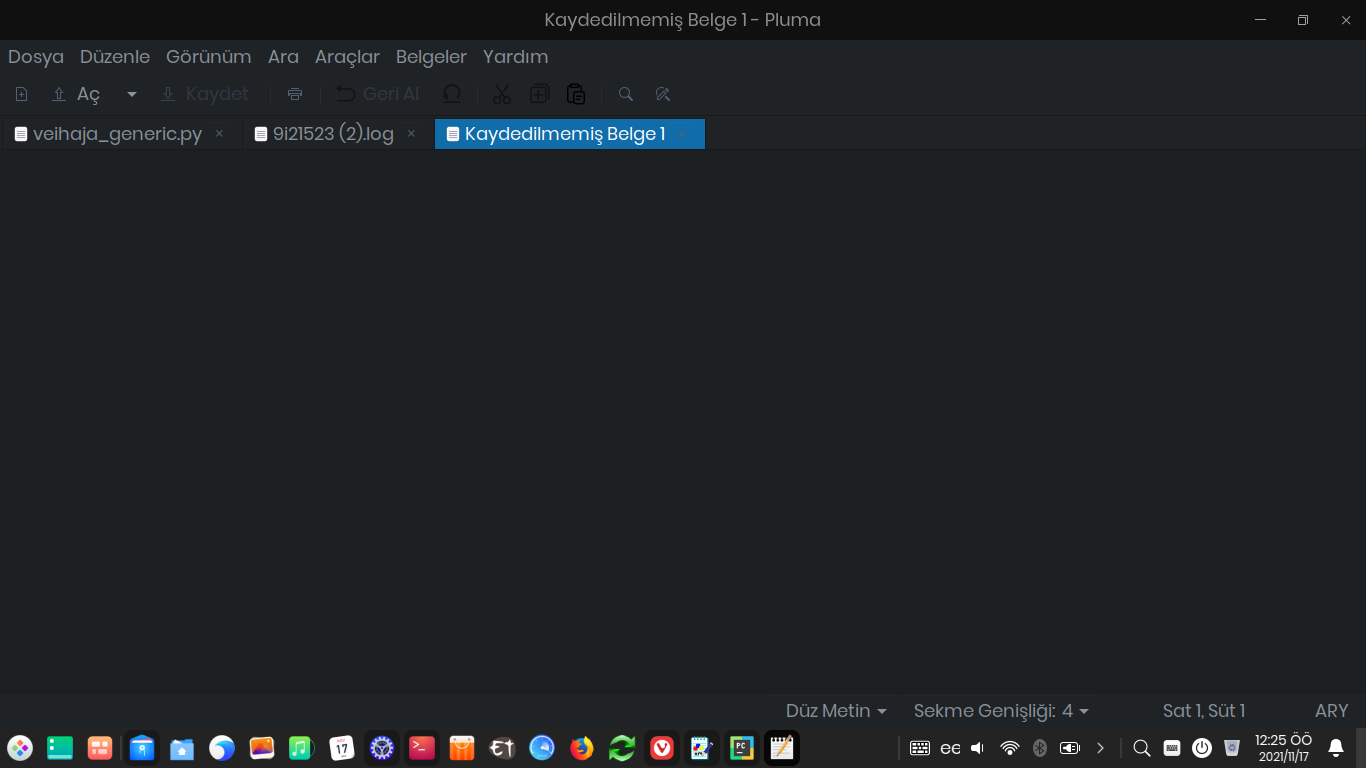The image size is (1366, 768).
Task: Open the taskbar search magnifier icon
Action: click(x=1142, y=748)
